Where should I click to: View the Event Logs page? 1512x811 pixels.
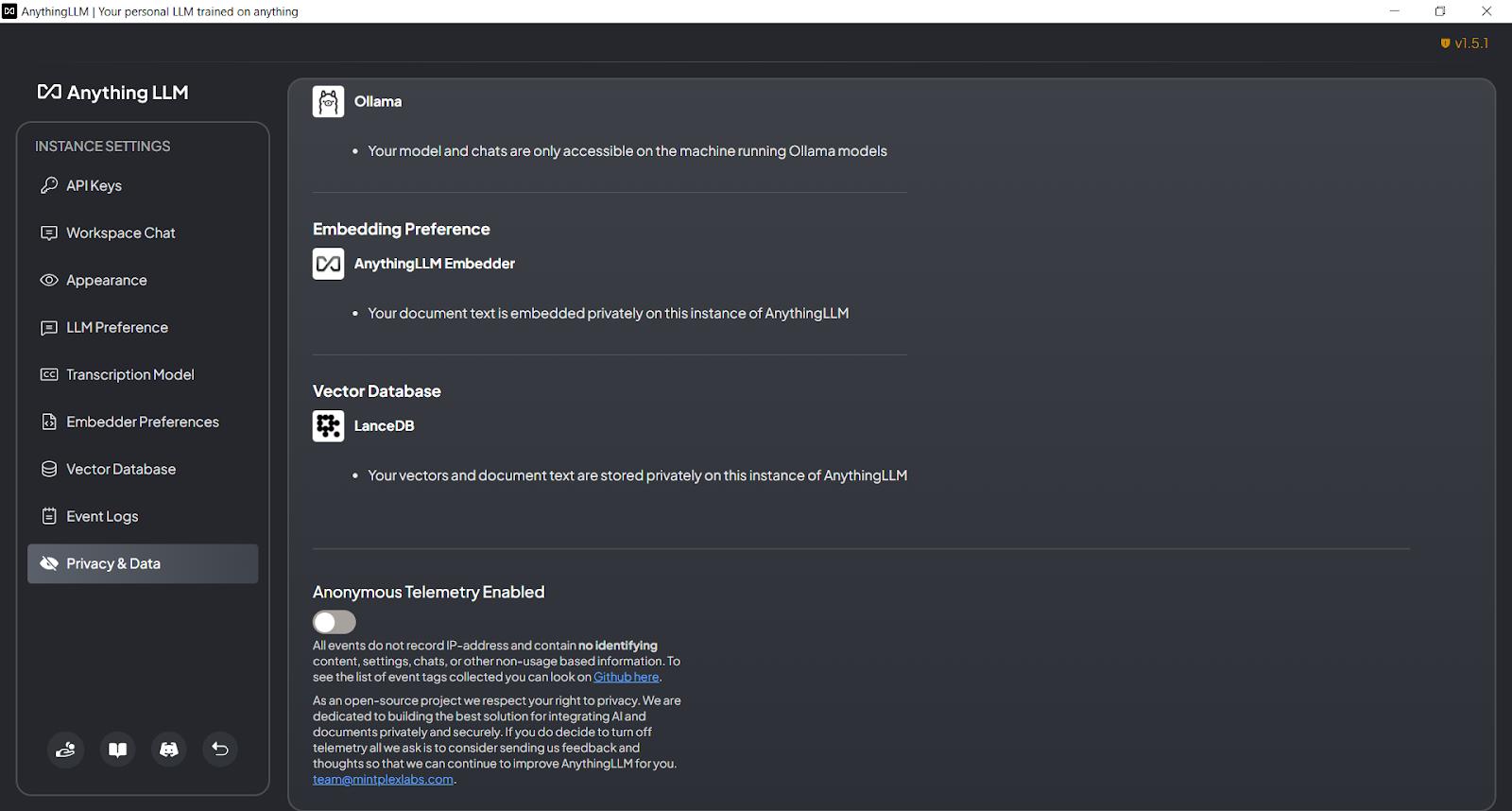click(x=102, y=517)
